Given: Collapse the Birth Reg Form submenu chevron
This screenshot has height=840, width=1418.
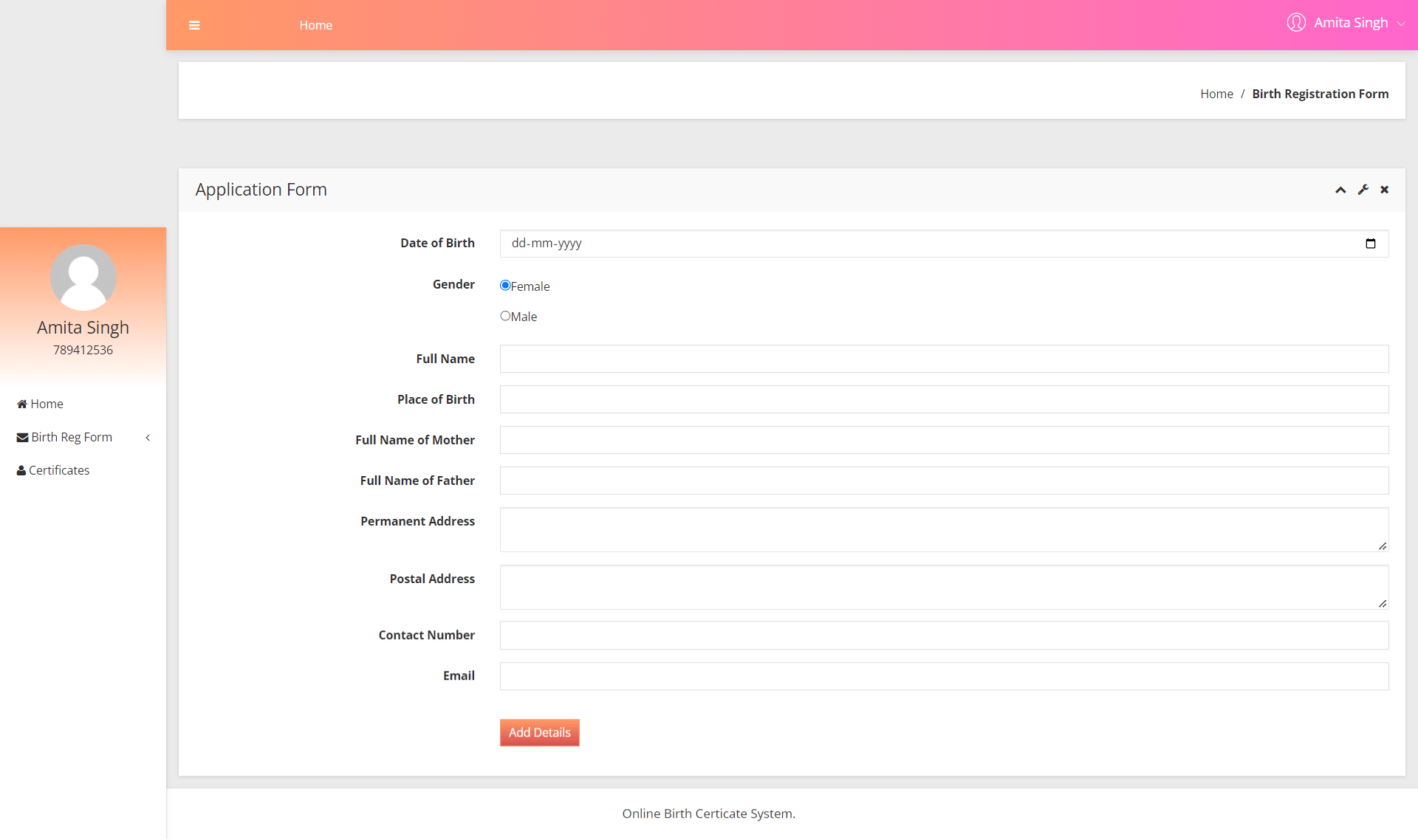Looking at the screenshot, I should point(148,437).
